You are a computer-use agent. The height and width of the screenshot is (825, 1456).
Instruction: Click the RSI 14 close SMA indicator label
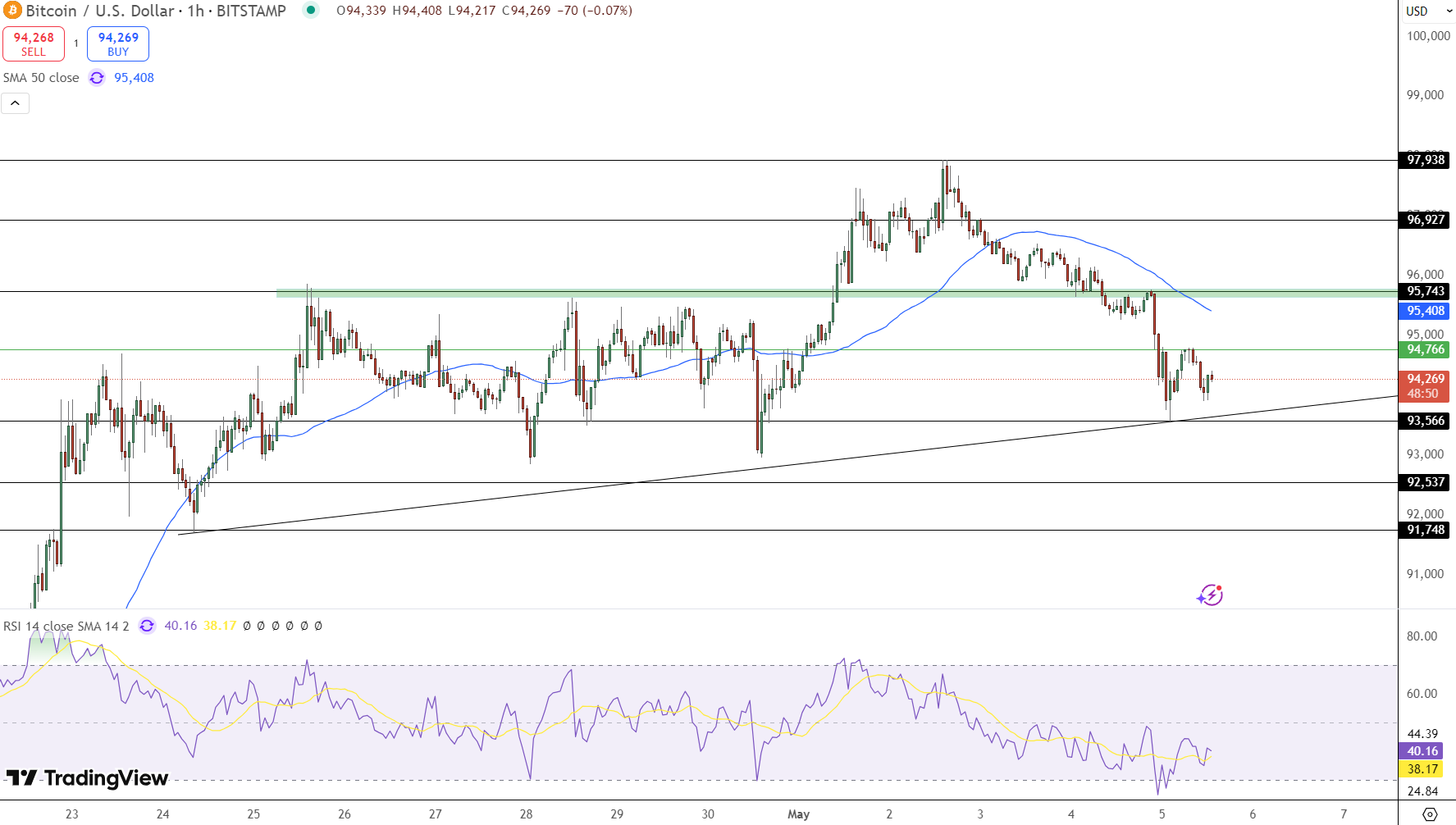coord(66,626)
